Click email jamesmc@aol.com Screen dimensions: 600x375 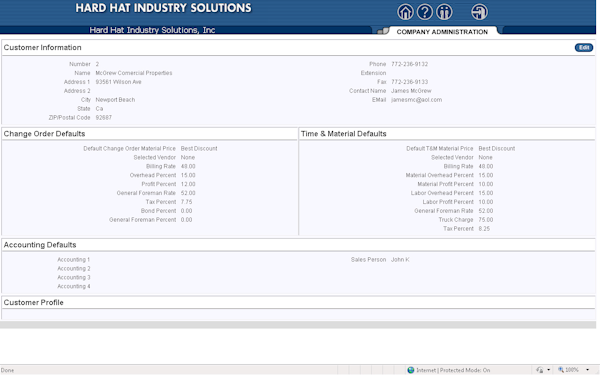[x=416, y=99]
